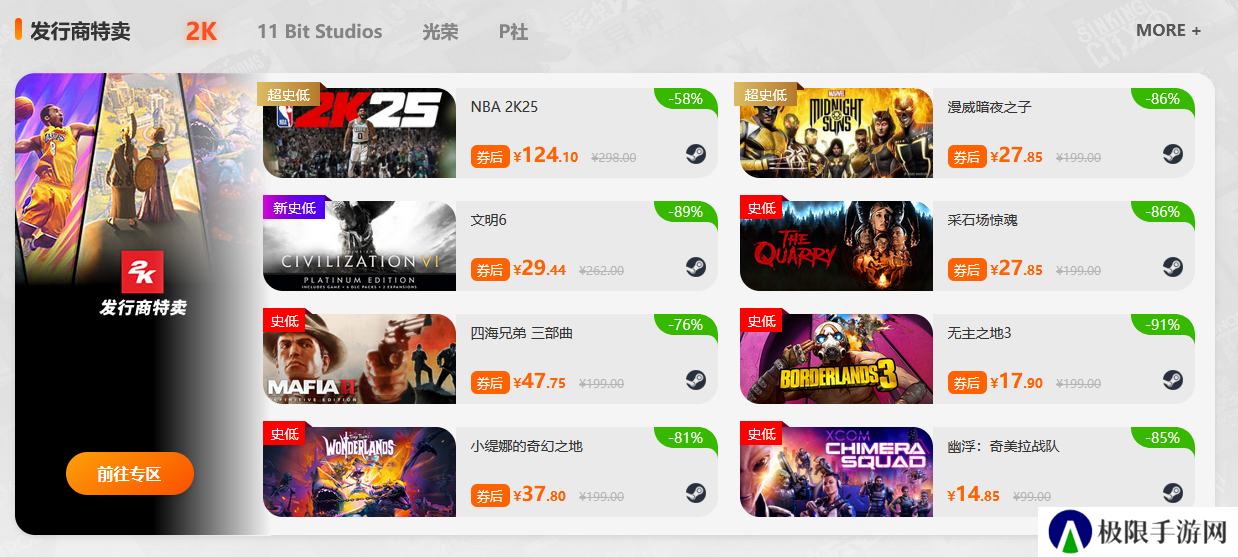This screenshot has width=1238, height=557.
Task: Click the -58% discount badge on NBA 2K25
Action: [686, 99]
